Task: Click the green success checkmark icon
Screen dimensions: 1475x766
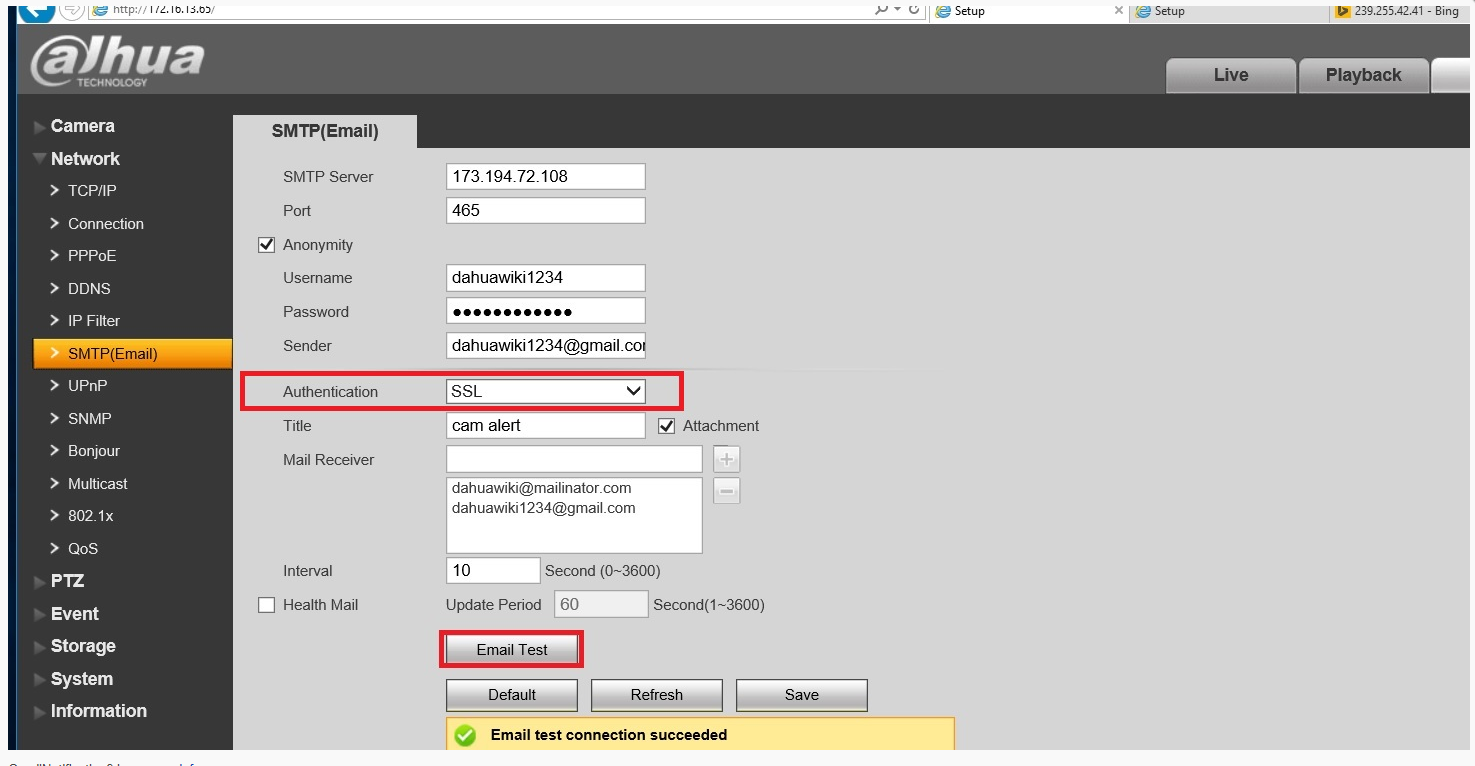Action: (465, 735)
